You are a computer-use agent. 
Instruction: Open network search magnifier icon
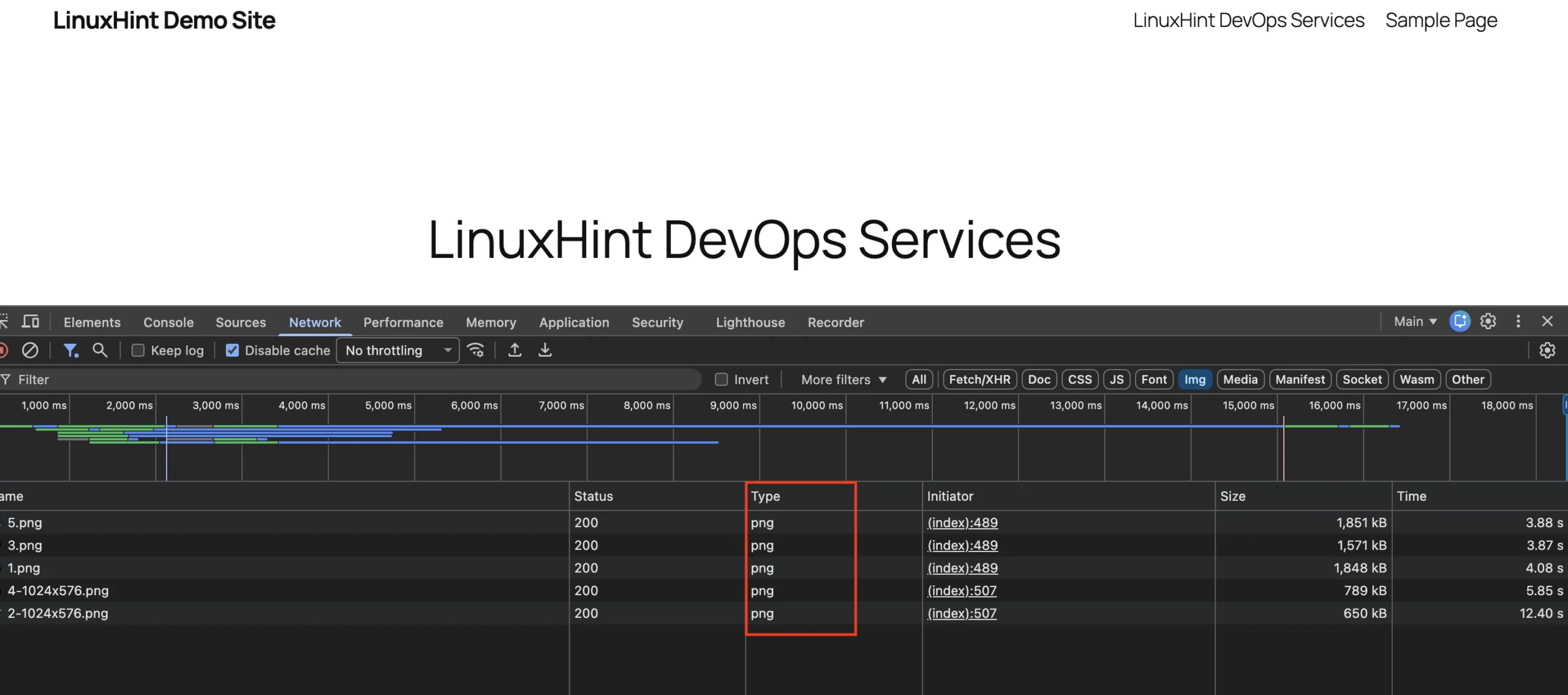(x=100, y=350)
